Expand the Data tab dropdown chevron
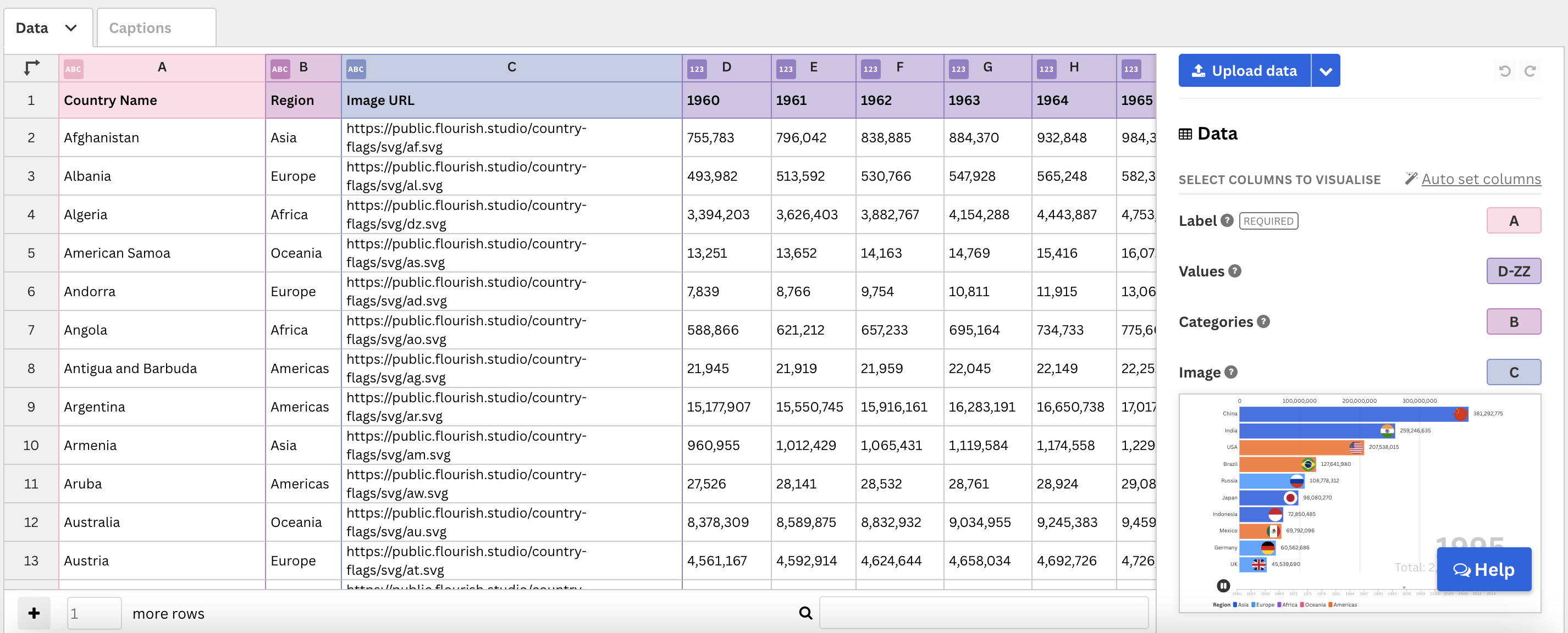This screenshot has width=1568, height=633. pos(71,28)
